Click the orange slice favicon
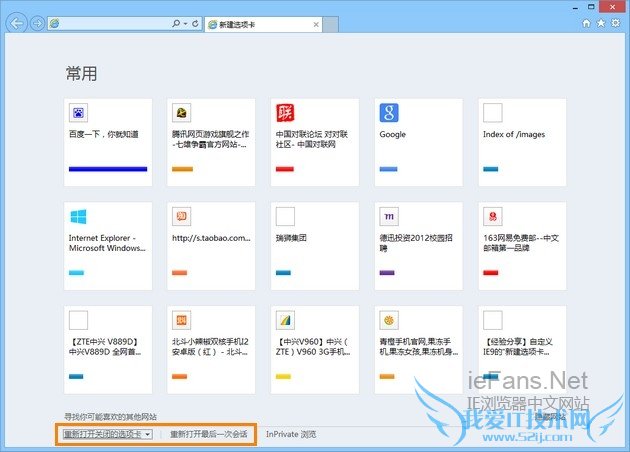Viewport: 630px width, 452px height. tap(389, 320)
